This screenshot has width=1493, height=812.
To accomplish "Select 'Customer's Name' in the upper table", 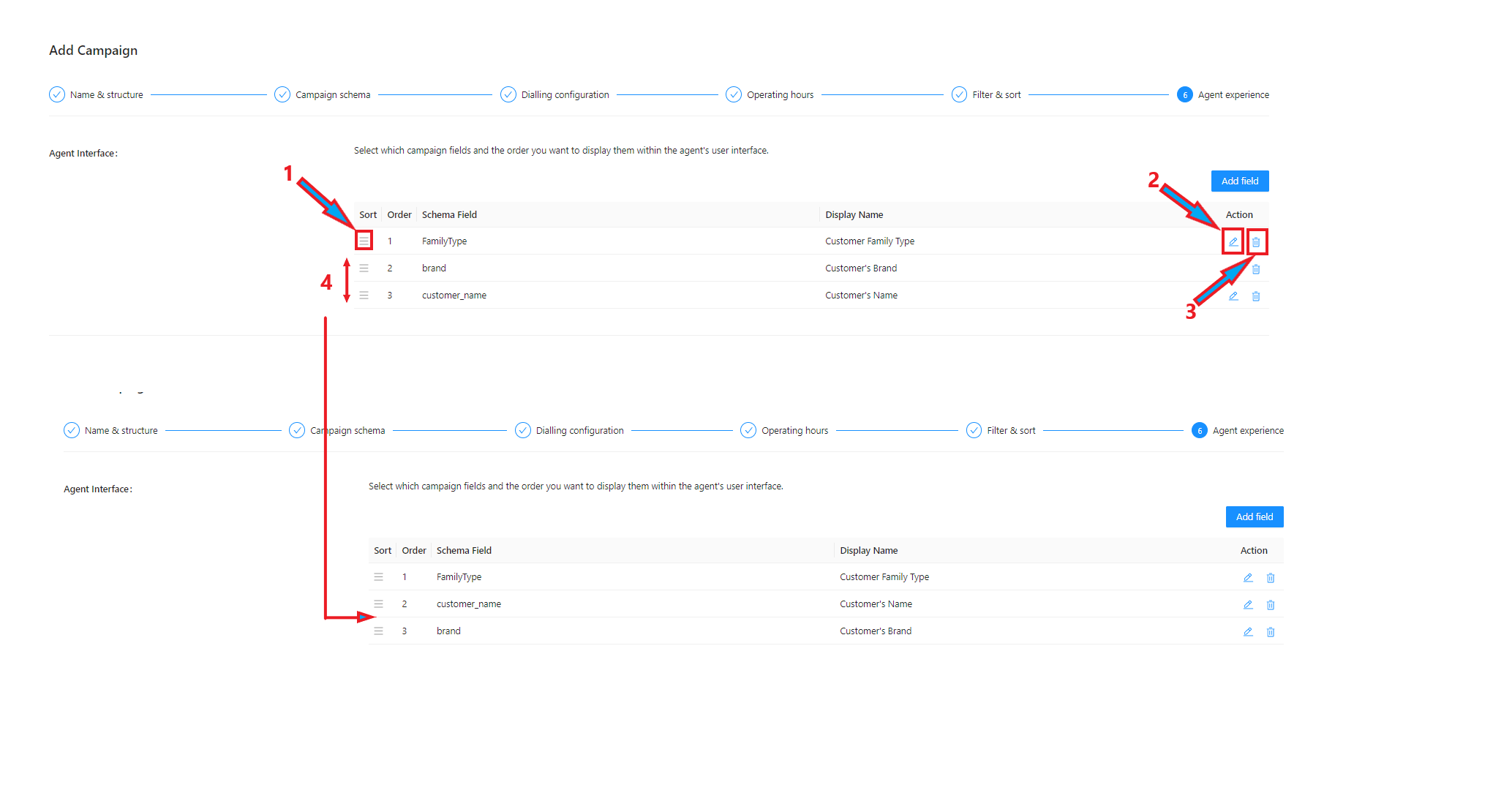I will (861, 296).
